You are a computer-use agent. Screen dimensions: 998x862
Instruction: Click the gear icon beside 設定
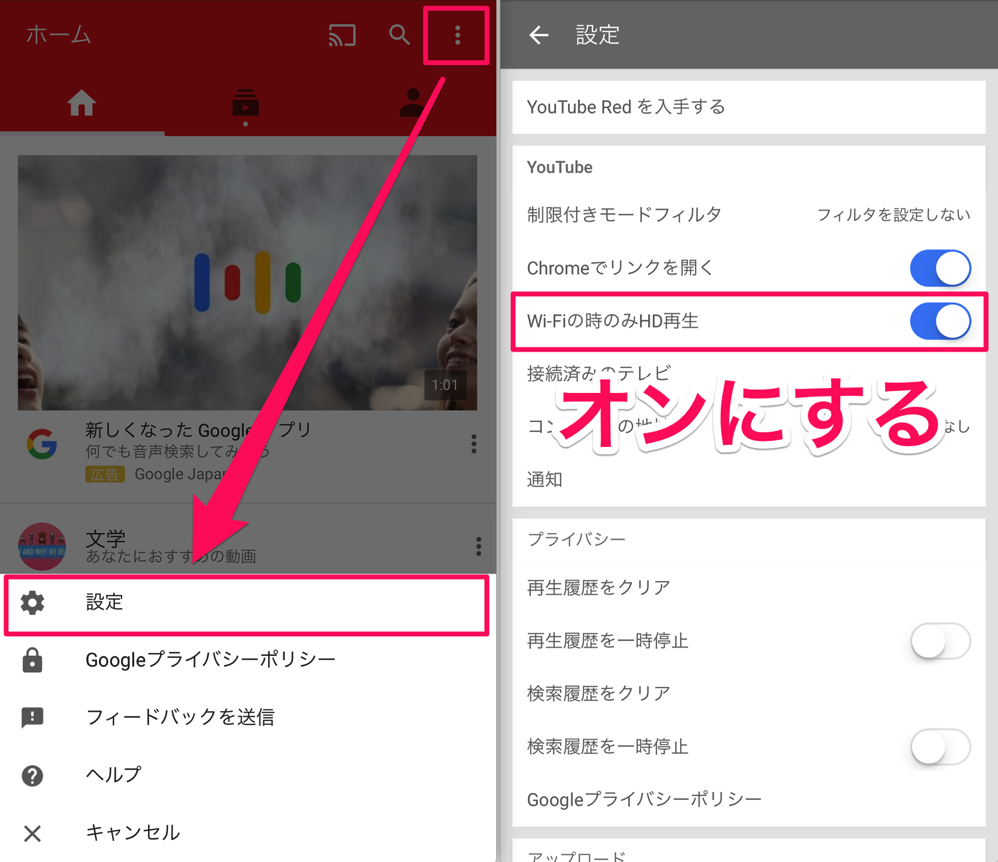click(32, 602)
